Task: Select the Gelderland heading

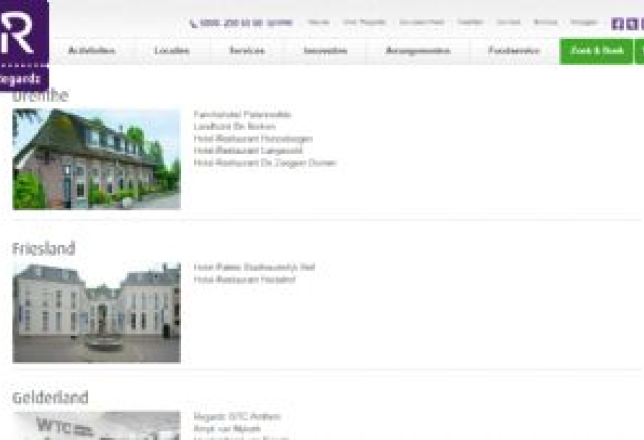Action: (51, 398)
